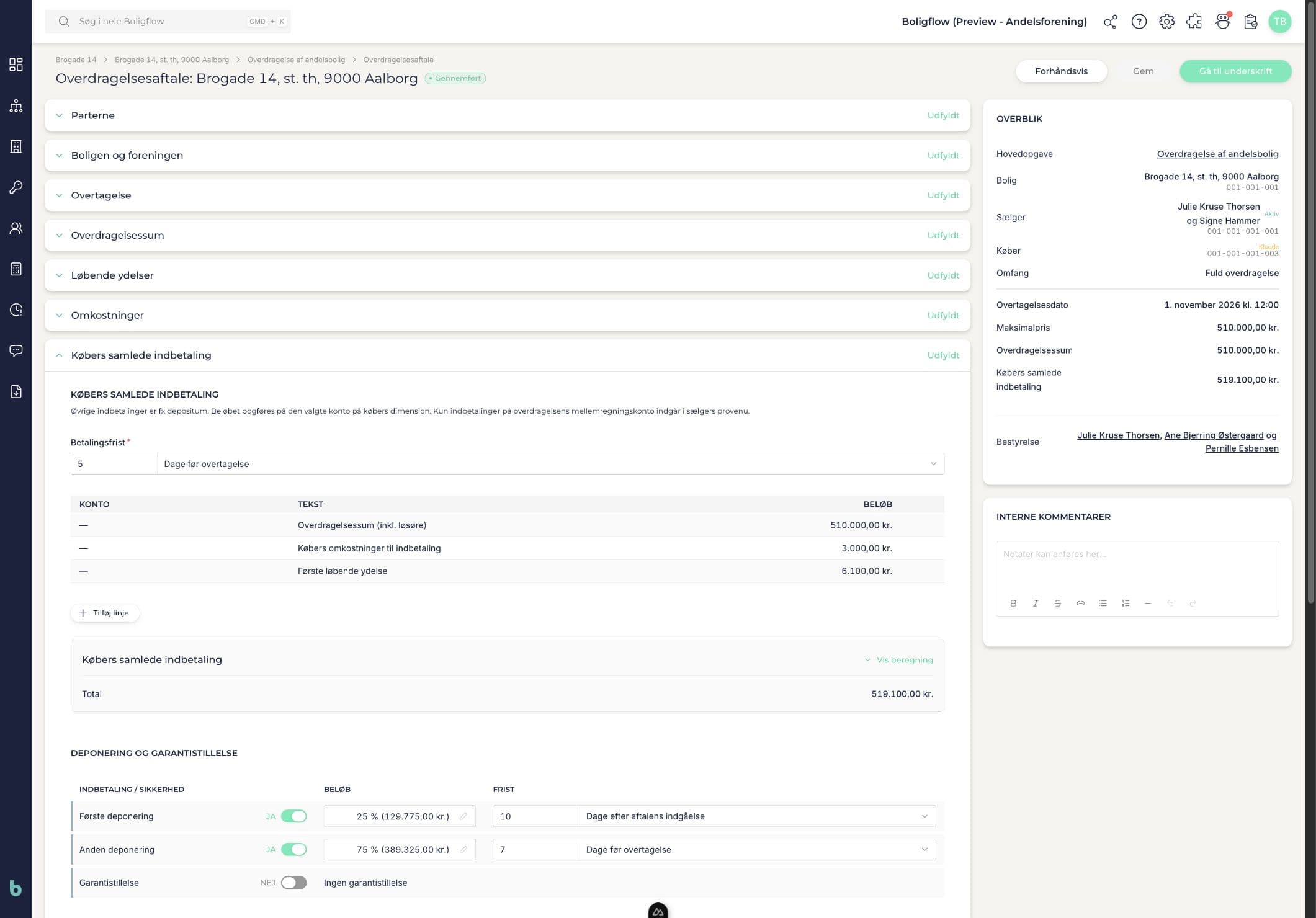Screen dimensions: 1316x918
Task: Click Tilføj linje button
Action: [105, 613]
